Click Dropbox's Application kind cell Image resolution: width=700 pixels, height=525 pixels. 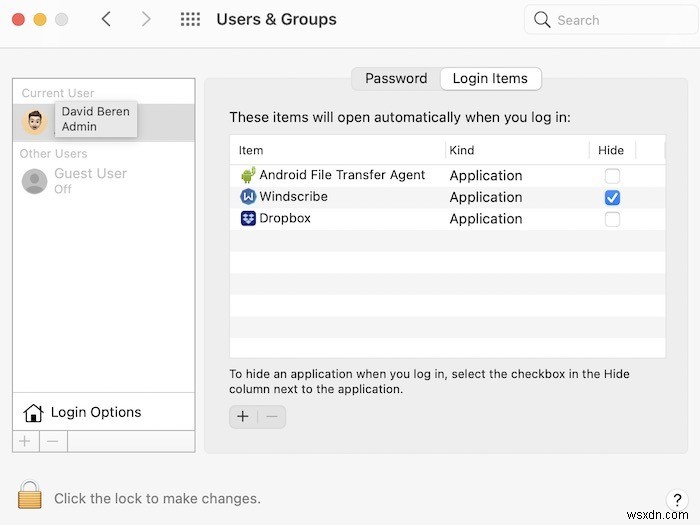click(486, 219)
